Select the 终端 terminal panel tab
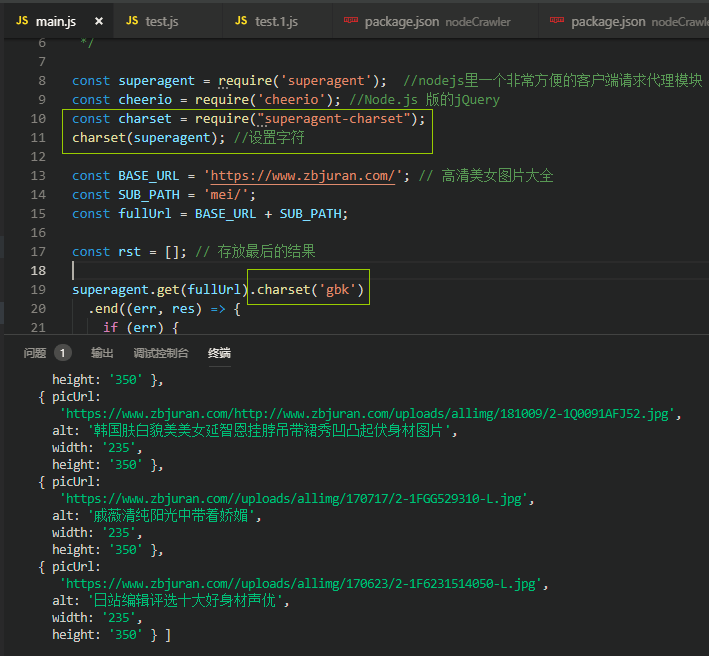This screenshot has height=656, width=709. point(219,353)
